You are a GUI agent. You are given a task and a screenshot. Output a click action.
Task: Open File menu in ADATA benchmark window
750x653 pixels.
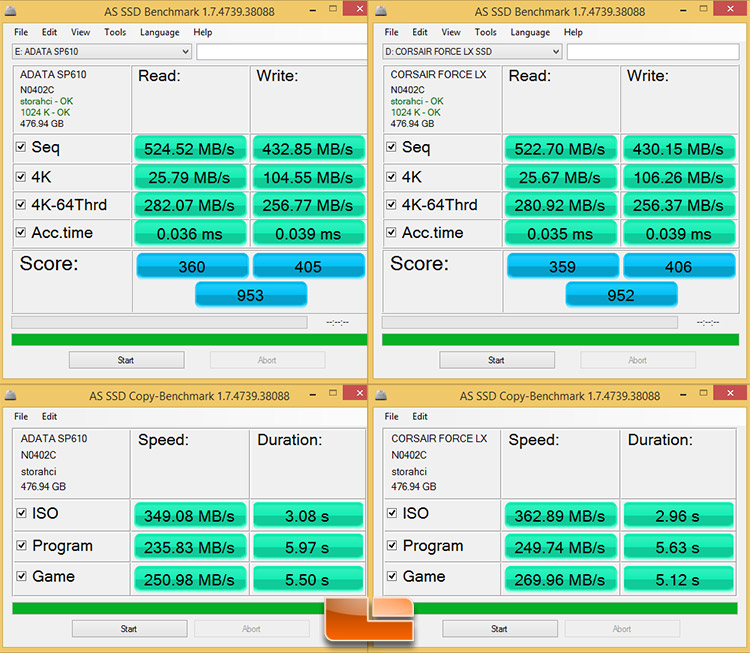tap(21, 32)
